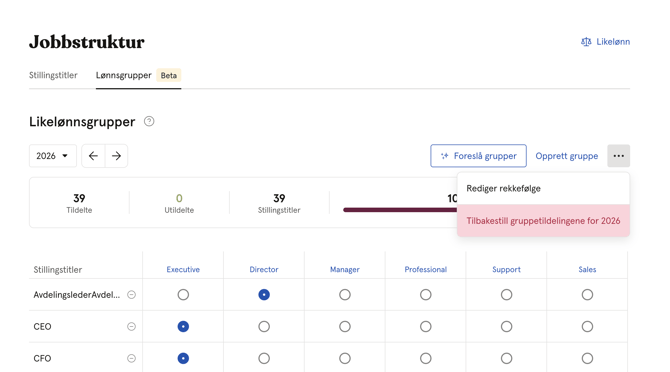Assign CEO to Professional group
This screenshot has width=670, height=372.
426,327
